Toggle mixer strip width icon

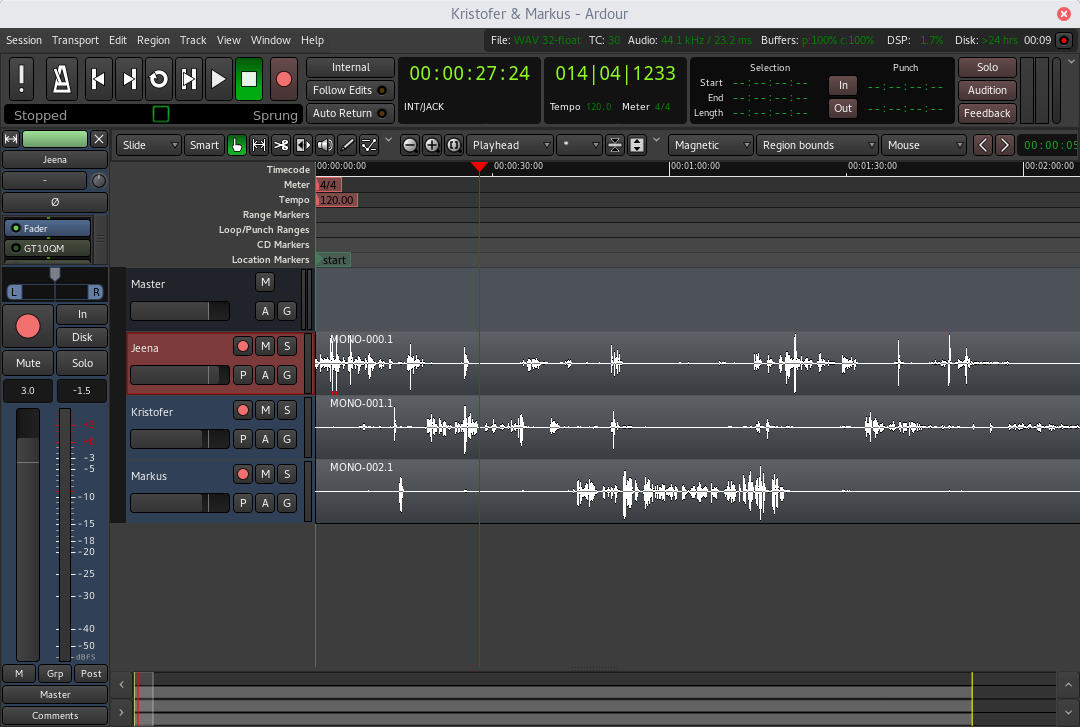point(11,139)
